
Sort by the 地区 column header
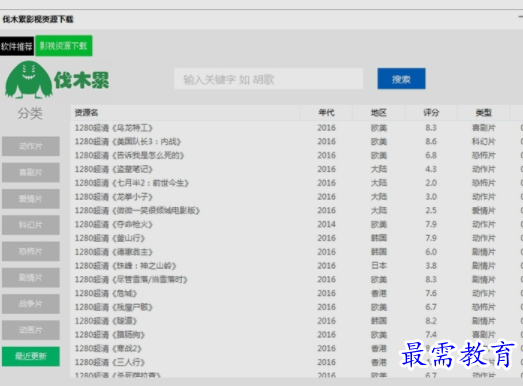pos(379,112)
